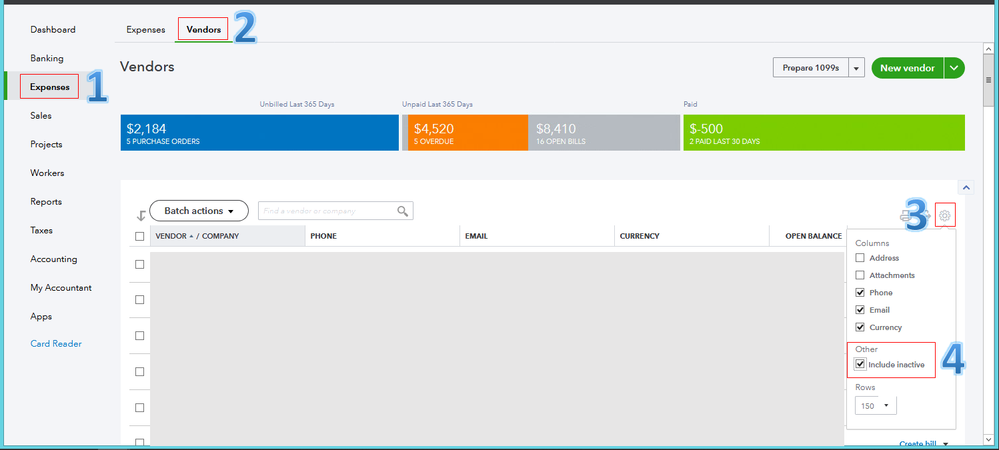This screenshot has height=450, width=999.
Task: Click the Prepare 1099s button
Action: coord(810,68)
